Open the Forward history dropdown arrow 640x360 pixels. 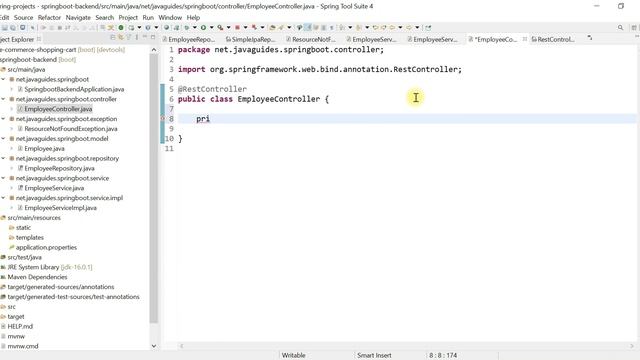tap(417, 27)
